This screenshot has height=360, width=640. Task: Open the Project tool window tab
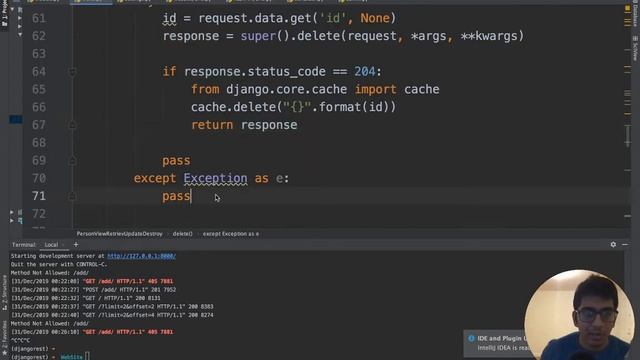(x=4, y=14)
